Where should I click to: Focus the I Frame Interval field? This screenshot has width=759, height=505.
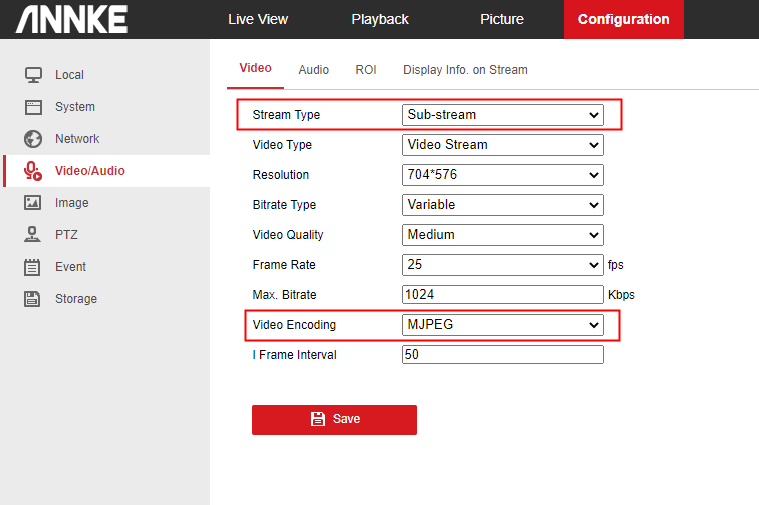click(x=502, y=355)
